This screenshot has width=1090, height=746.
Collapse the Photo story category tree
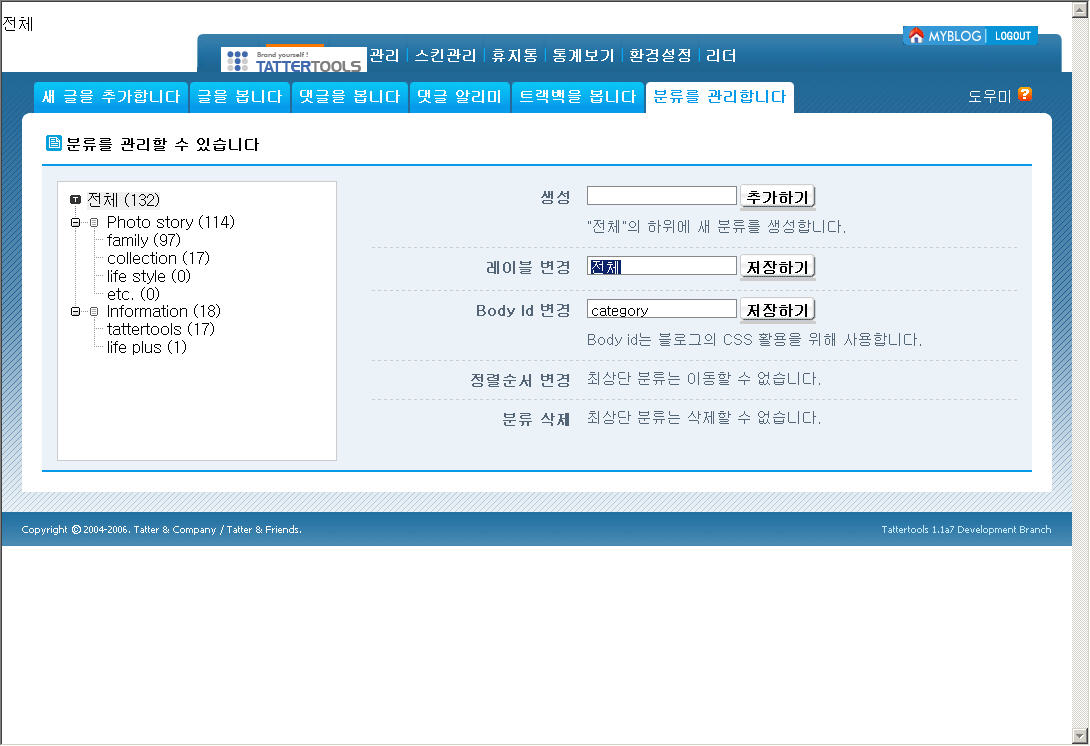coord(76,223)
